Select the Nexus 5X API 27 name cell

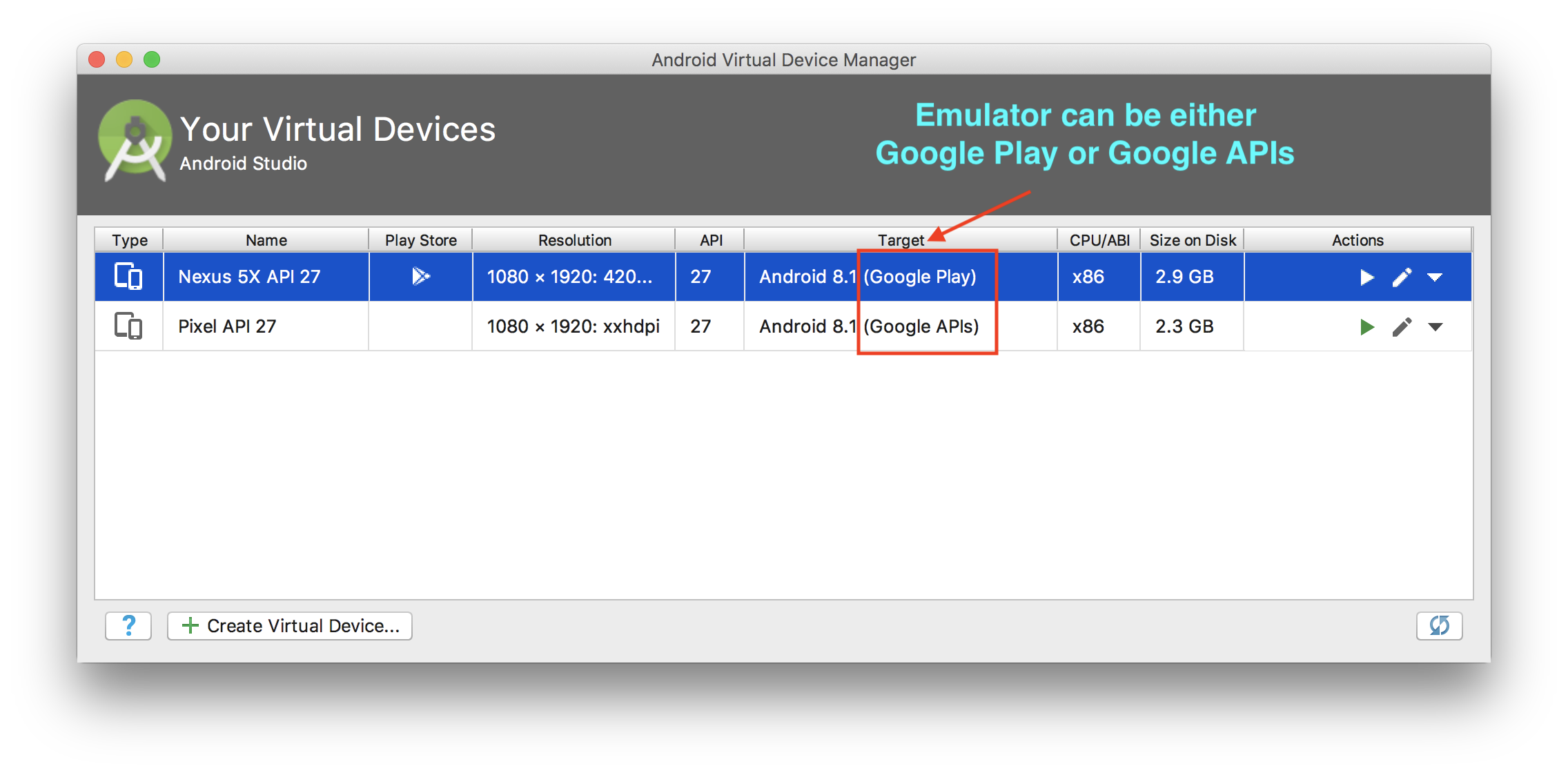[x=249, y=277]
